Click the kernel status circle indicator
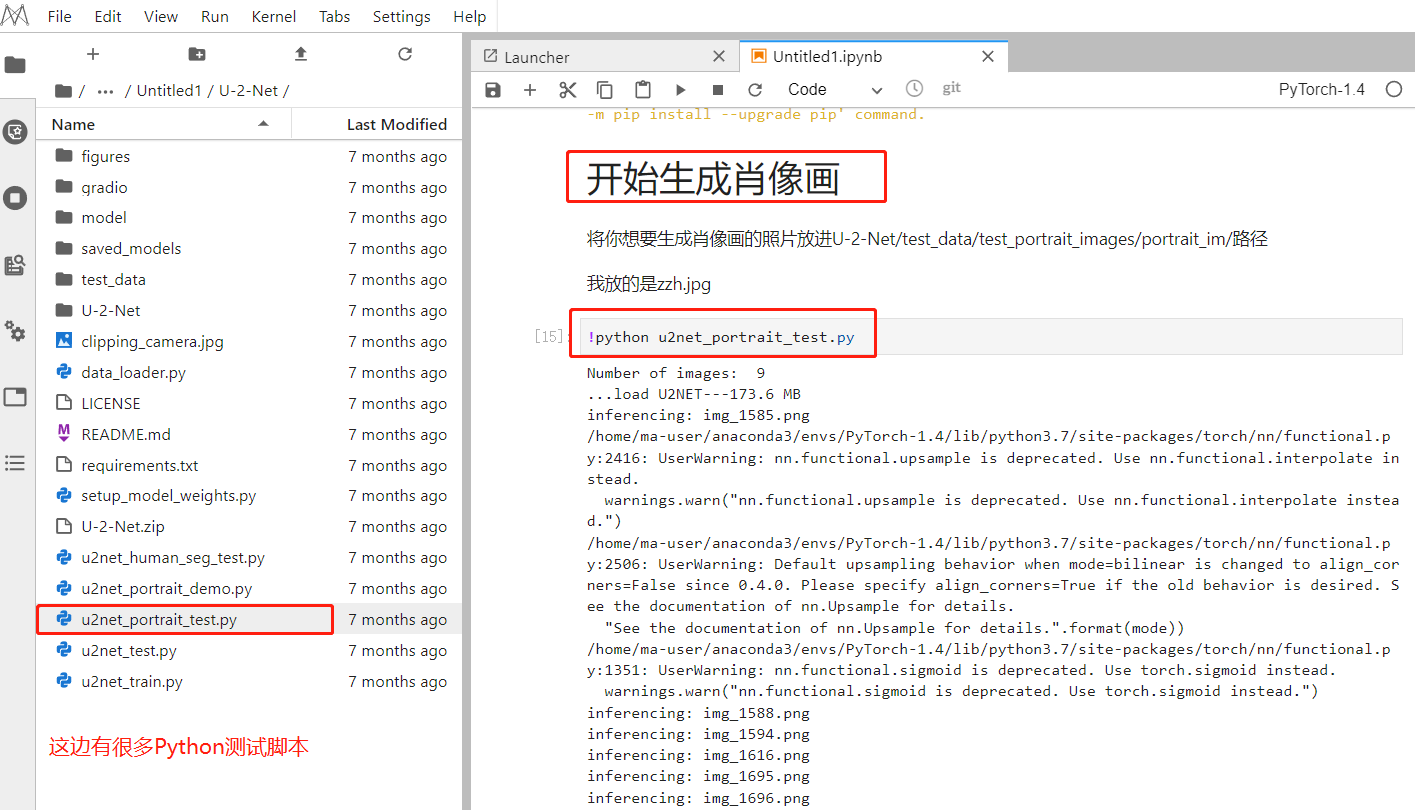Image resolution: width=1415 pixels, height=810 pixels. (x=1394, y=90)
